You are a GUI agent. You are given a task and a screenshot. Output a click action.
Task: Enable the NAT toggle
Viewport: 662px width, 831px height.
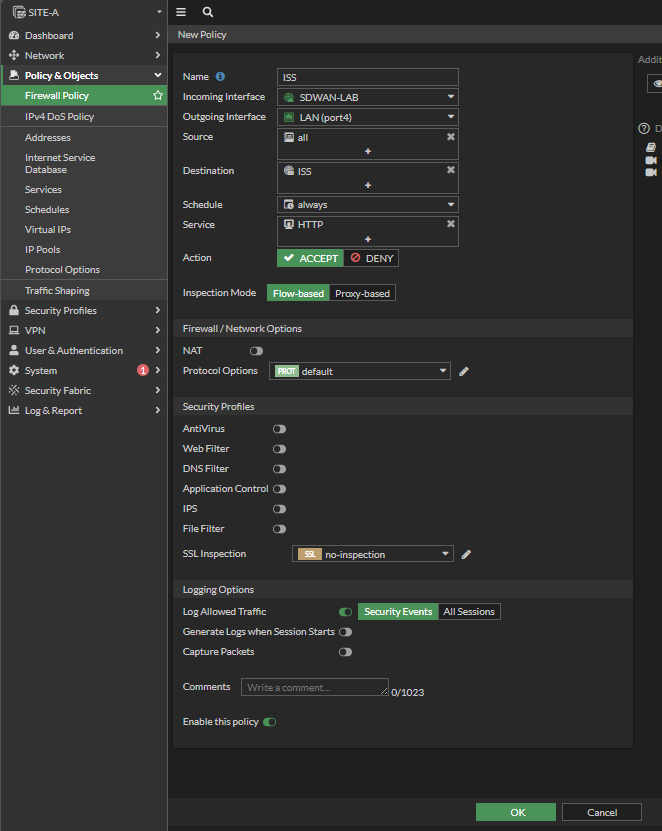[x=257, y=351]
